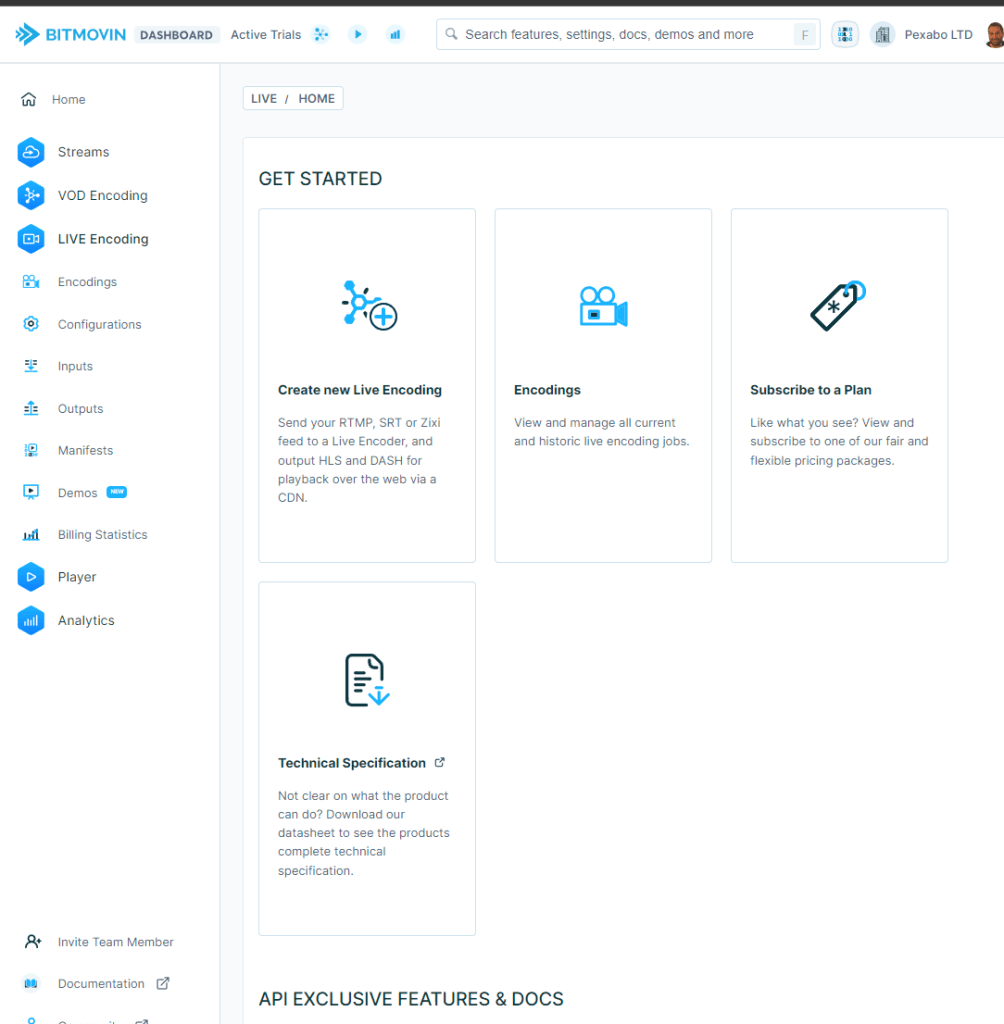Collapse the LIVE Encoding section
The image size is (1004, 1024).
(x=103, y=239)
